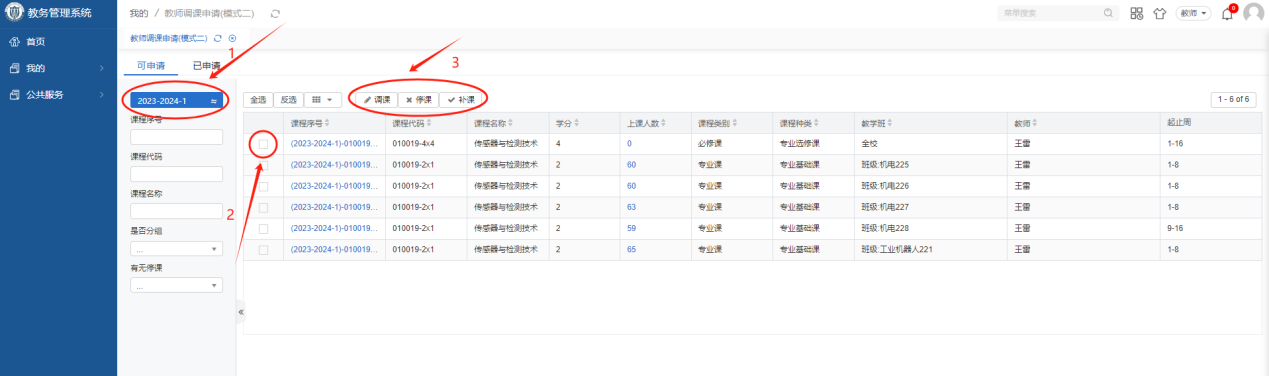The image size is (1269, 376).
Task: Tick the checkbox for the 全校 course row
Action: click(264, 144)
